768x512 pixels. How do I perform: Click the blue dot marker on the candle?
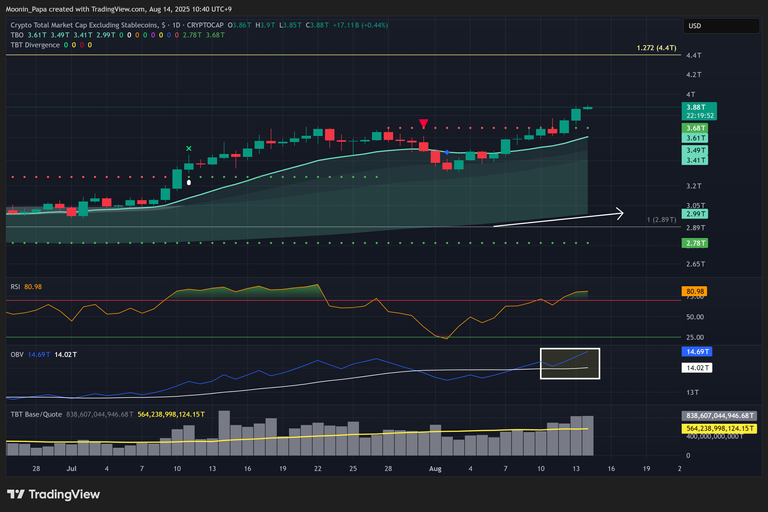[x=447, y=152]
